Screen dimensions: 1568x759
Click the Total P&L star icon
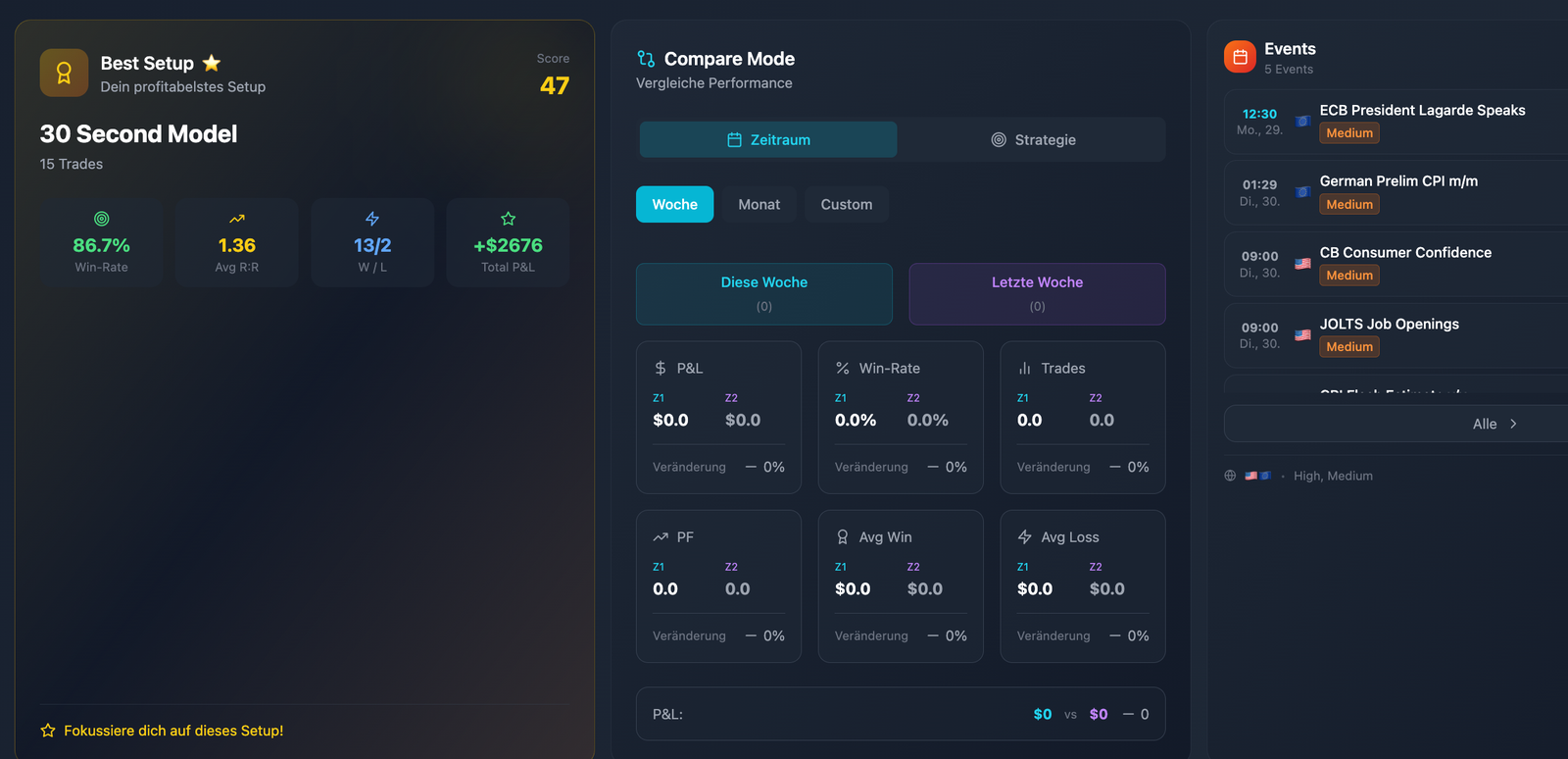click(x=508, y=219)
